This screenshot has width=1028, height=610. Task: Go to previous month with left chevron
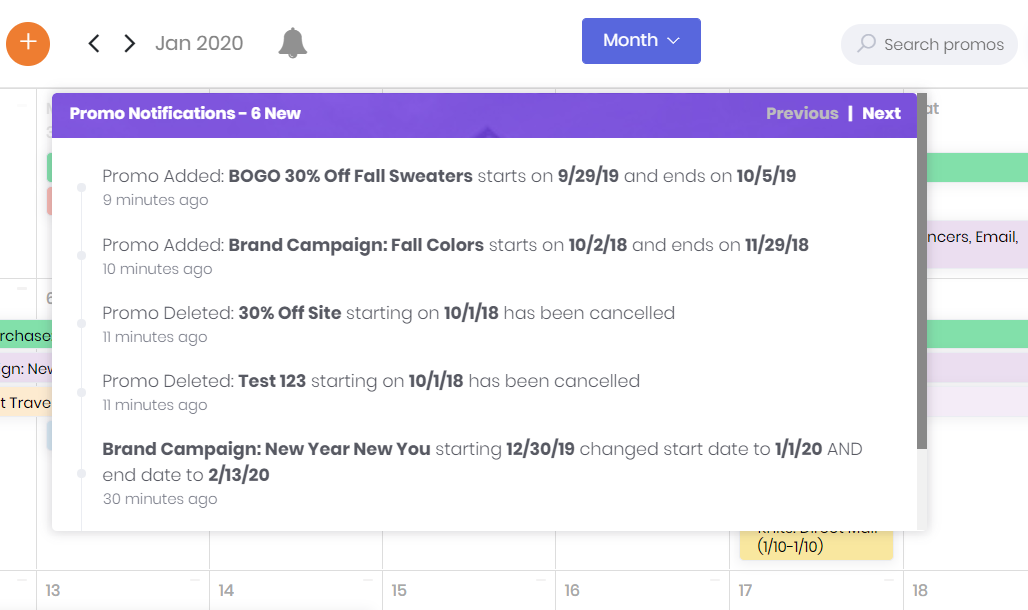pyautogui.click(x=94, y=43)
